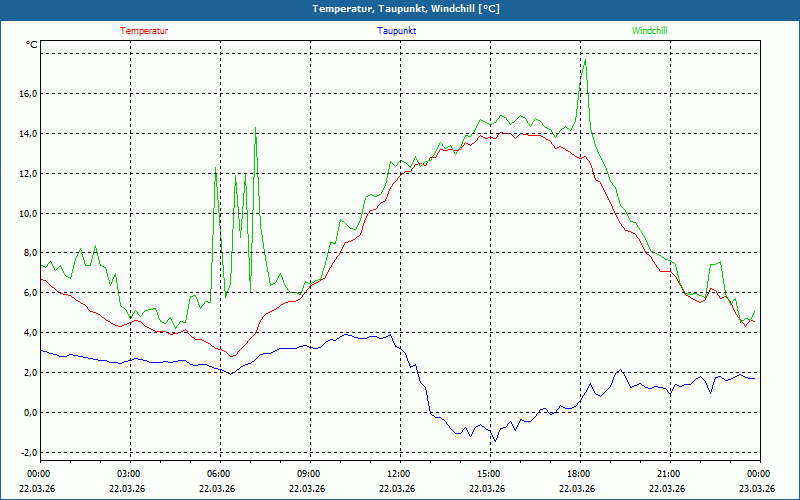The width and height of the screenshot is (800, 500).
Task: Select the 14,0 y-axis tick label
Action: pyautogui.click(x=27, y=133)
